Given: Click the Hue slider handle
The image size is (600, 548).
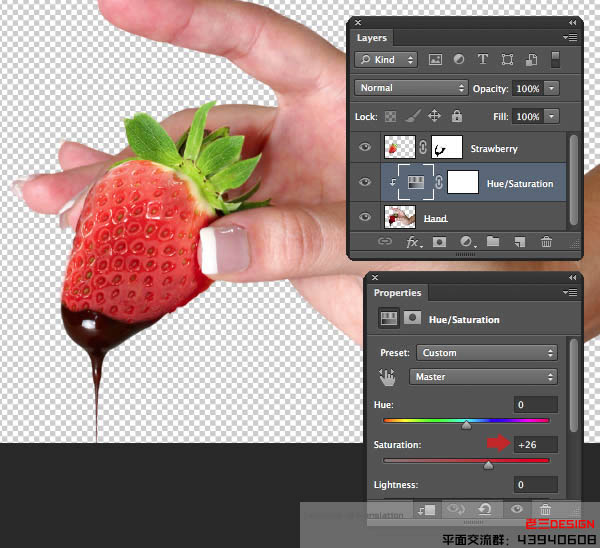Looking at the screenshot, I should pyautogui.click(x=466, y=425).
